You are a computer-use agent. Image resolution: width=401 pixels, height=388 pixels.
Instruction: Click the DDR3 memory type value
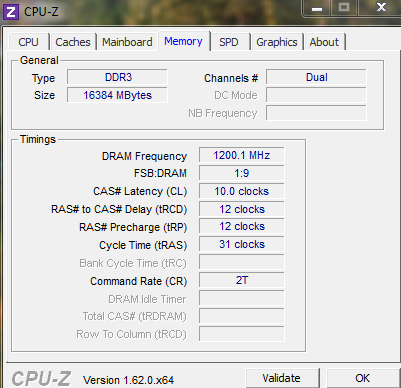[x=117, y=77]
